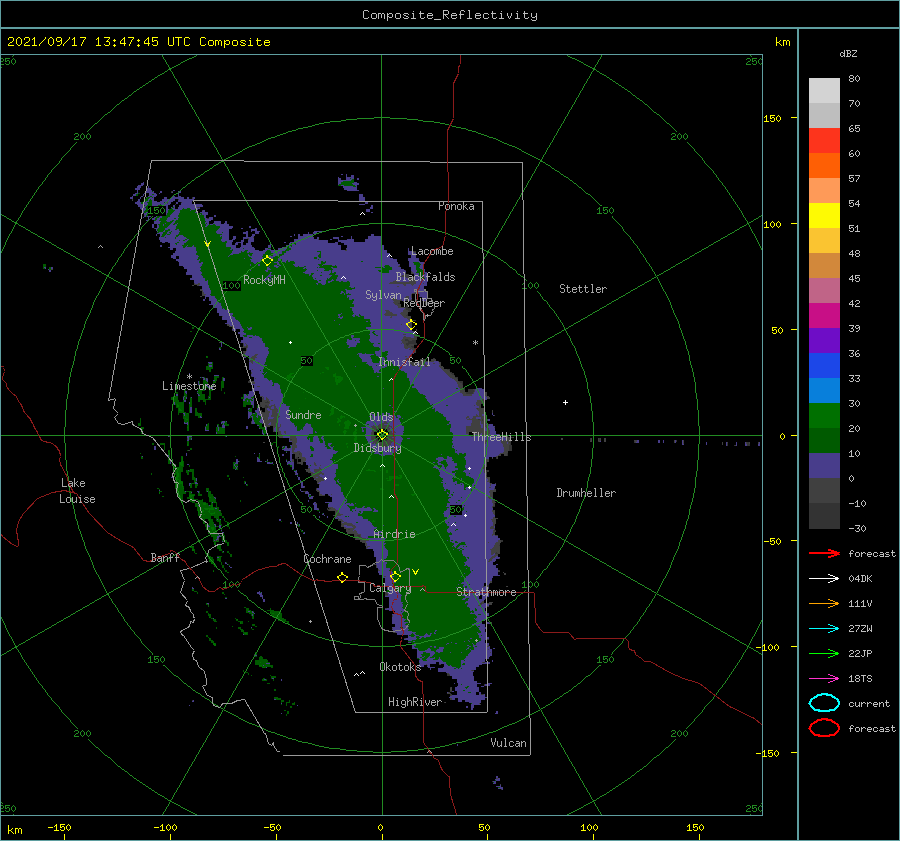Pick the purple 36-39 dBZ swatch
The height and width of the screenshot is (841, 900).
[824, 340]
